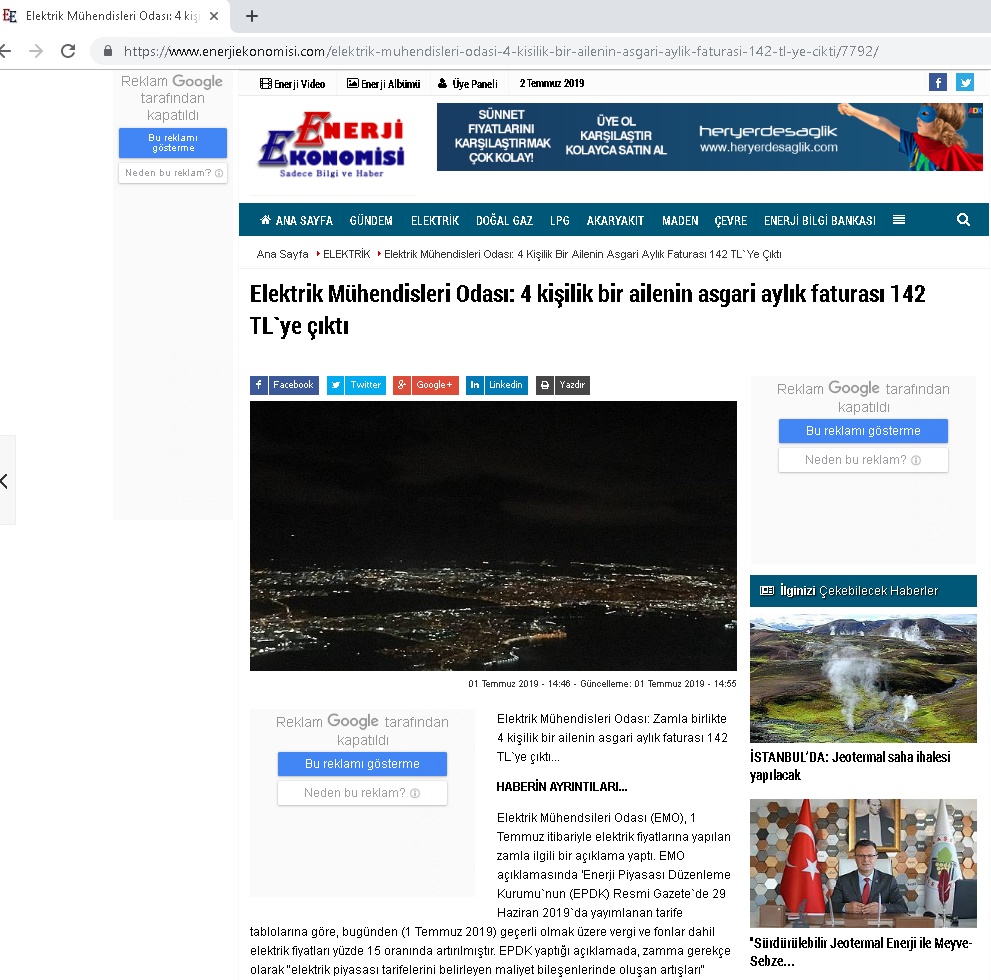Open İSTANBUL'DA: Jeotermal saha ihalesi headline
The width and height of the screenshot is (991, 980).
click(850, 766)
